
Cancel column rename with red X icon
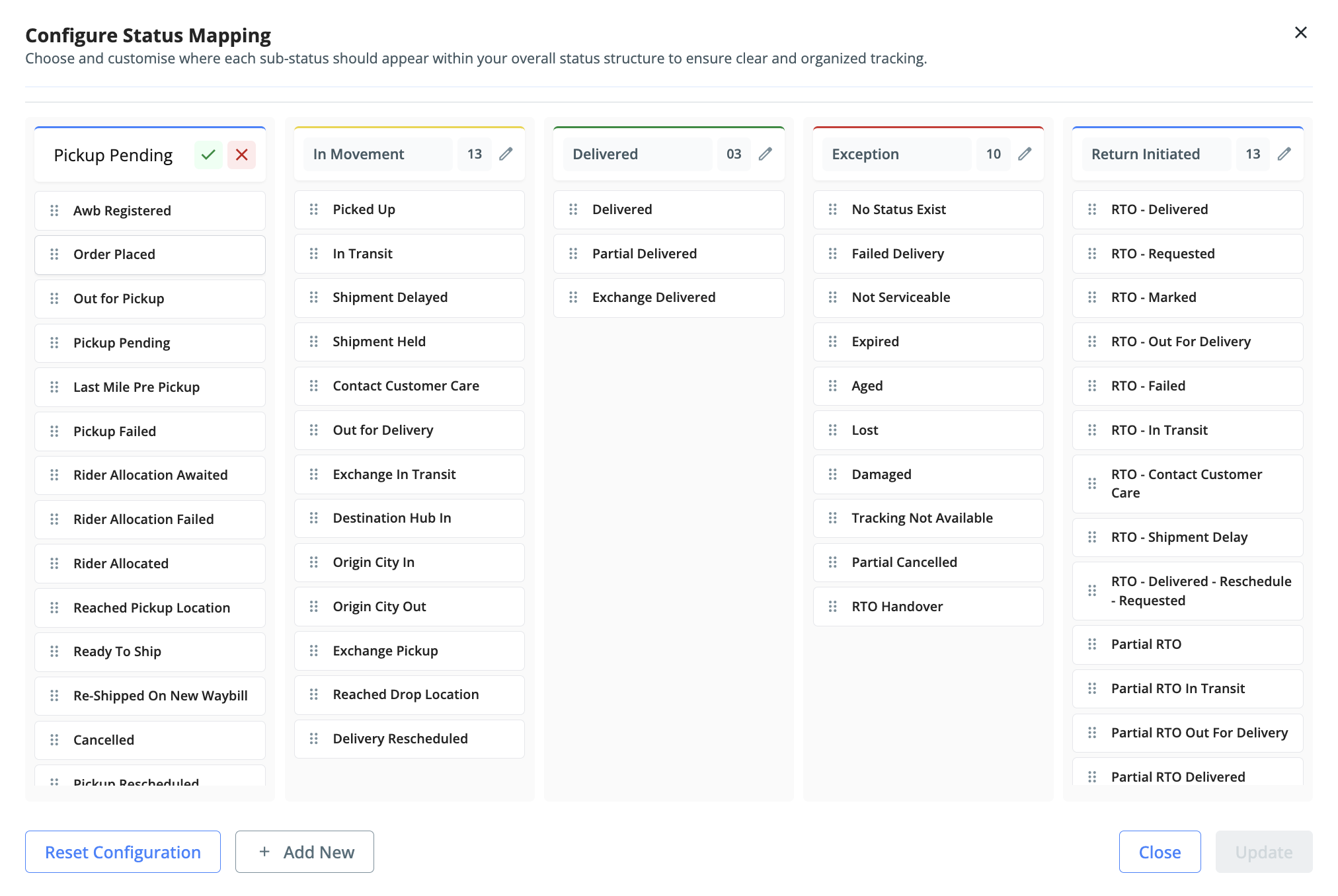coord(241,155)
